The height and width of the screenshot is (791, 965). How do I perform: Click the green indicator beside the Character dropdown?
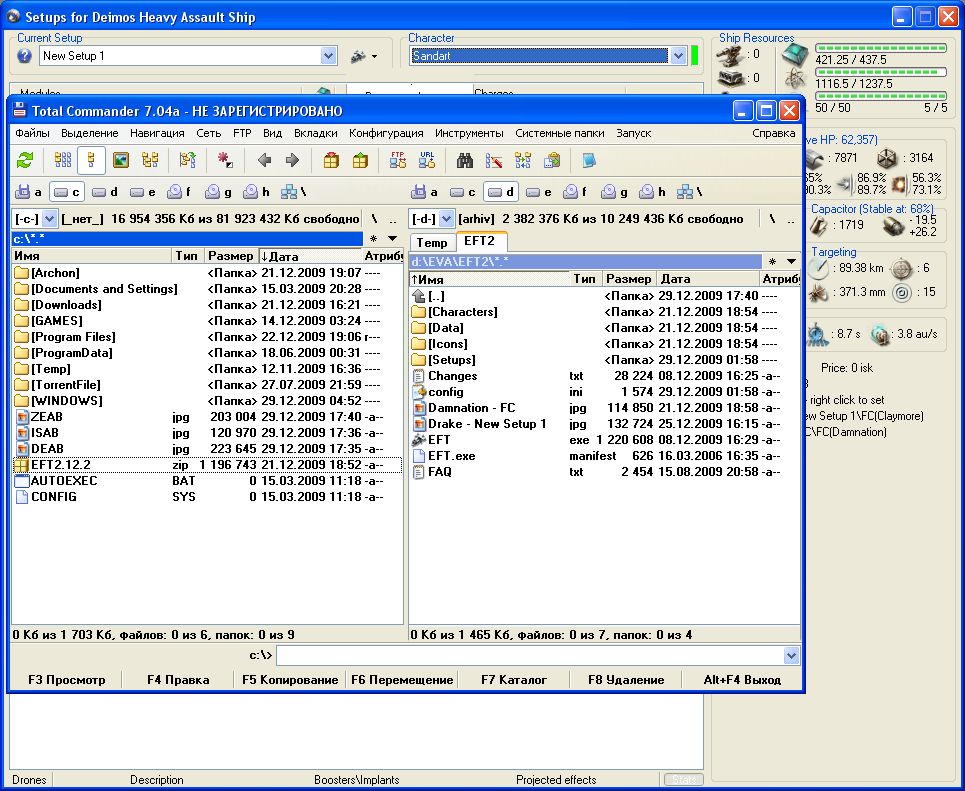[x=695, y=56]
